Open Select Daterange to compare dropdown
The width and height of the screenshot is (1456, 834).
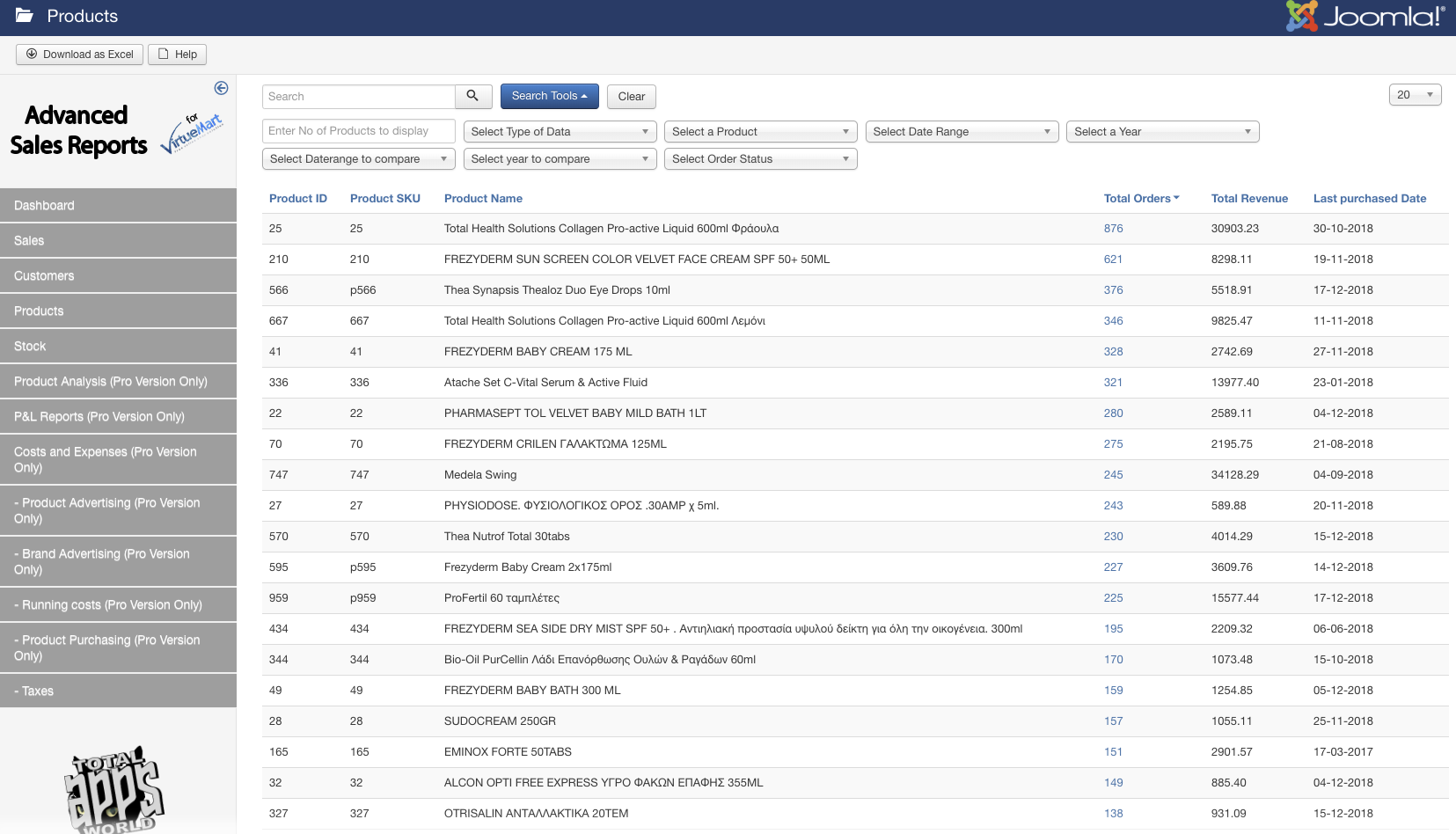pyautogui.click(x=359, y=159)
